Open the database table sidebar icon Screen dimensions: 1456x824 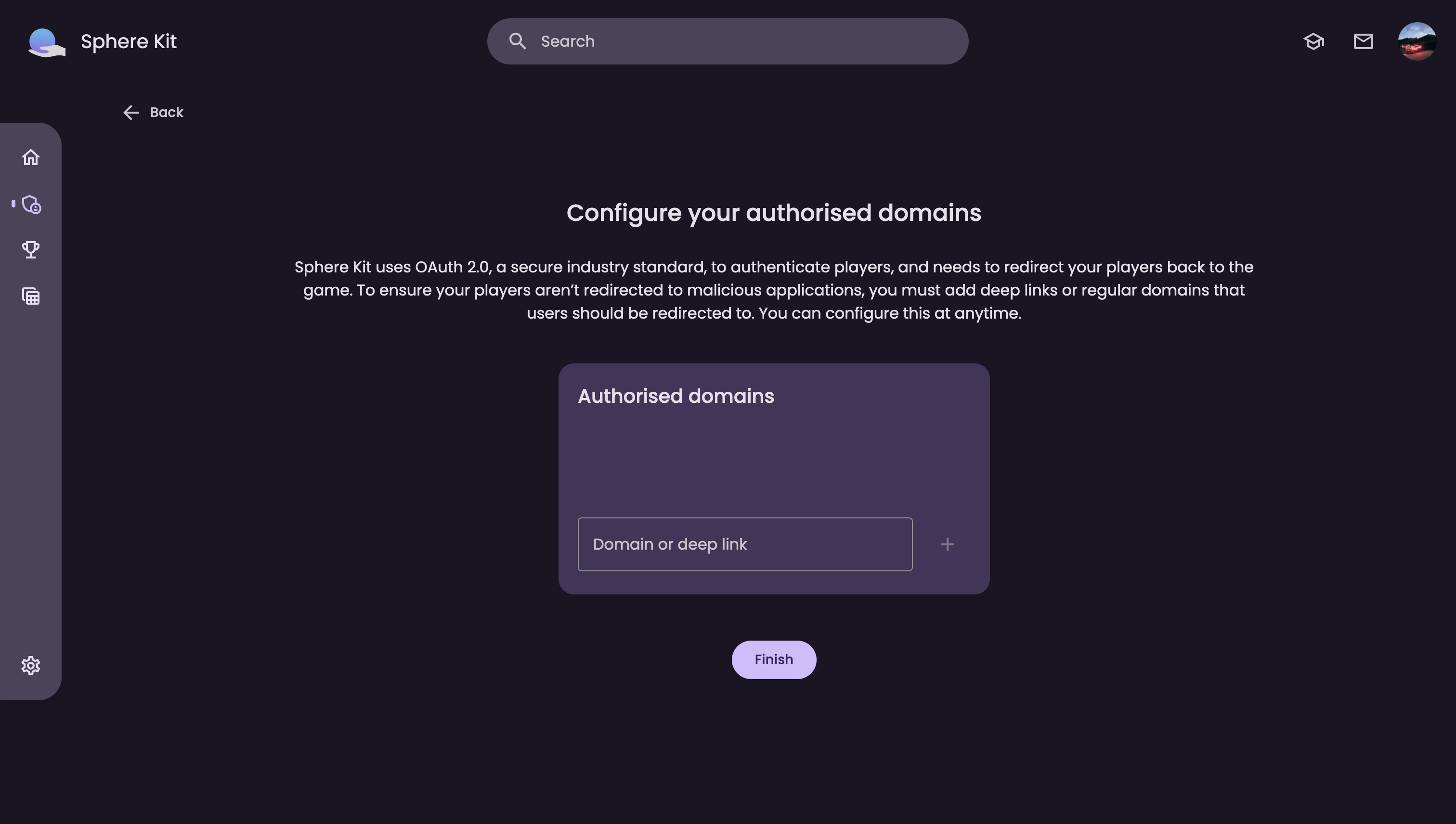[x=30, y=296]
